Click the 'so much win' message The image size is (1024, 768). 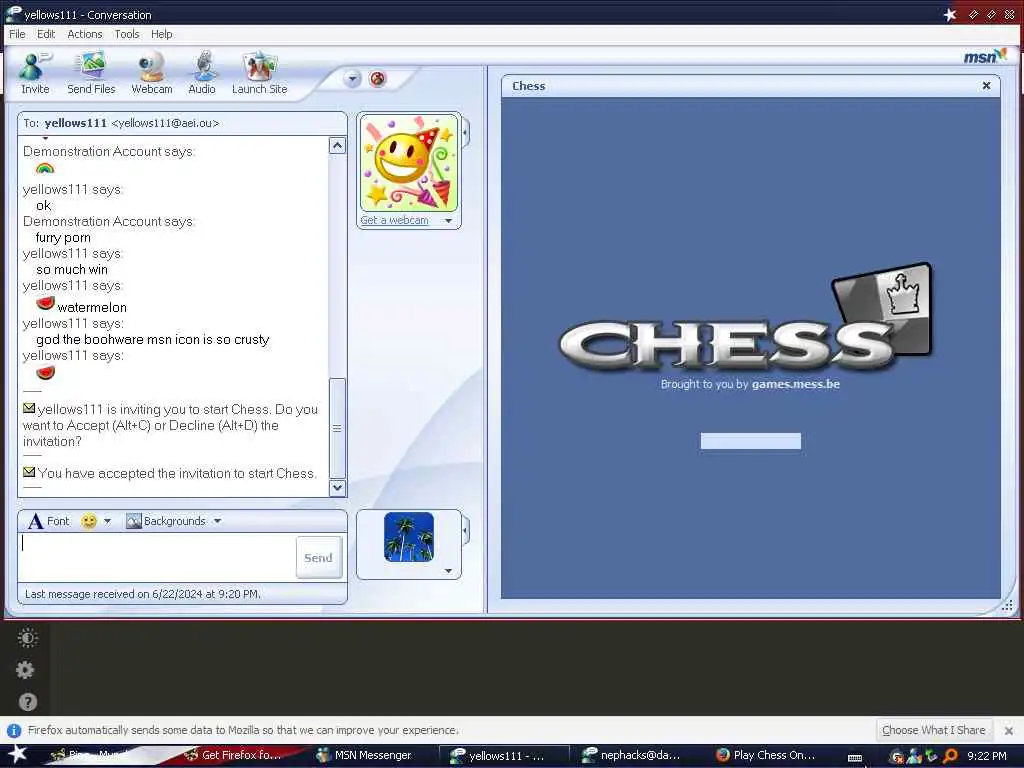coord(72,269)
